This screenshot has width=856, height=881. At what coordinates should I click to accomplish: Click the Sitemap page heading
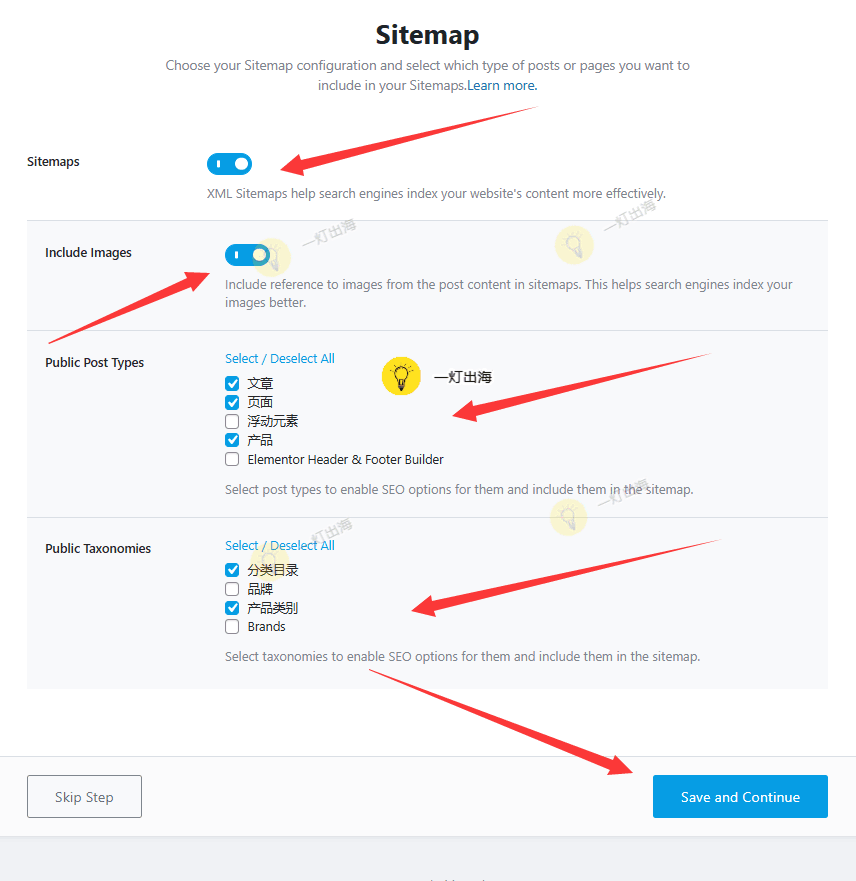coord(427,35)
